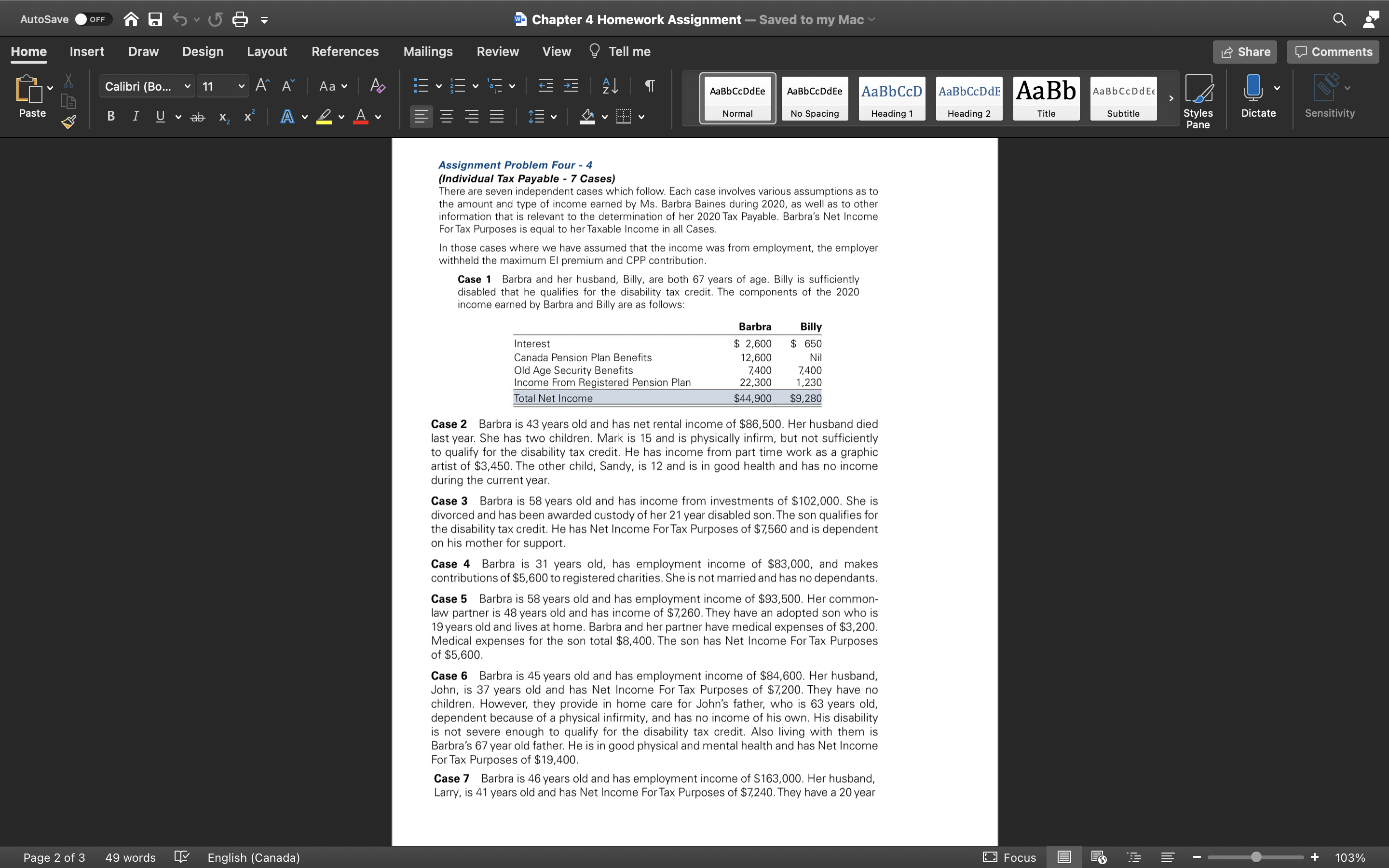The width and height of the screenshot is (1389, 868).
Task: Toggle paragraph mark visibility
Action: pos(649,85)
